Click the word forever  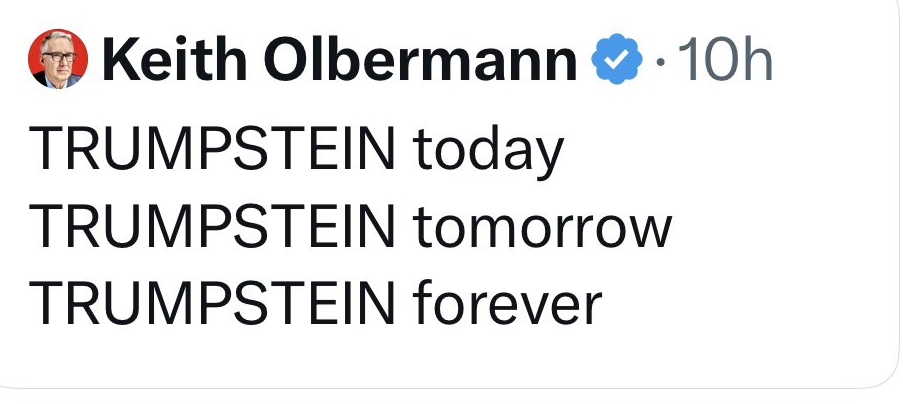(x=507, y=303)
